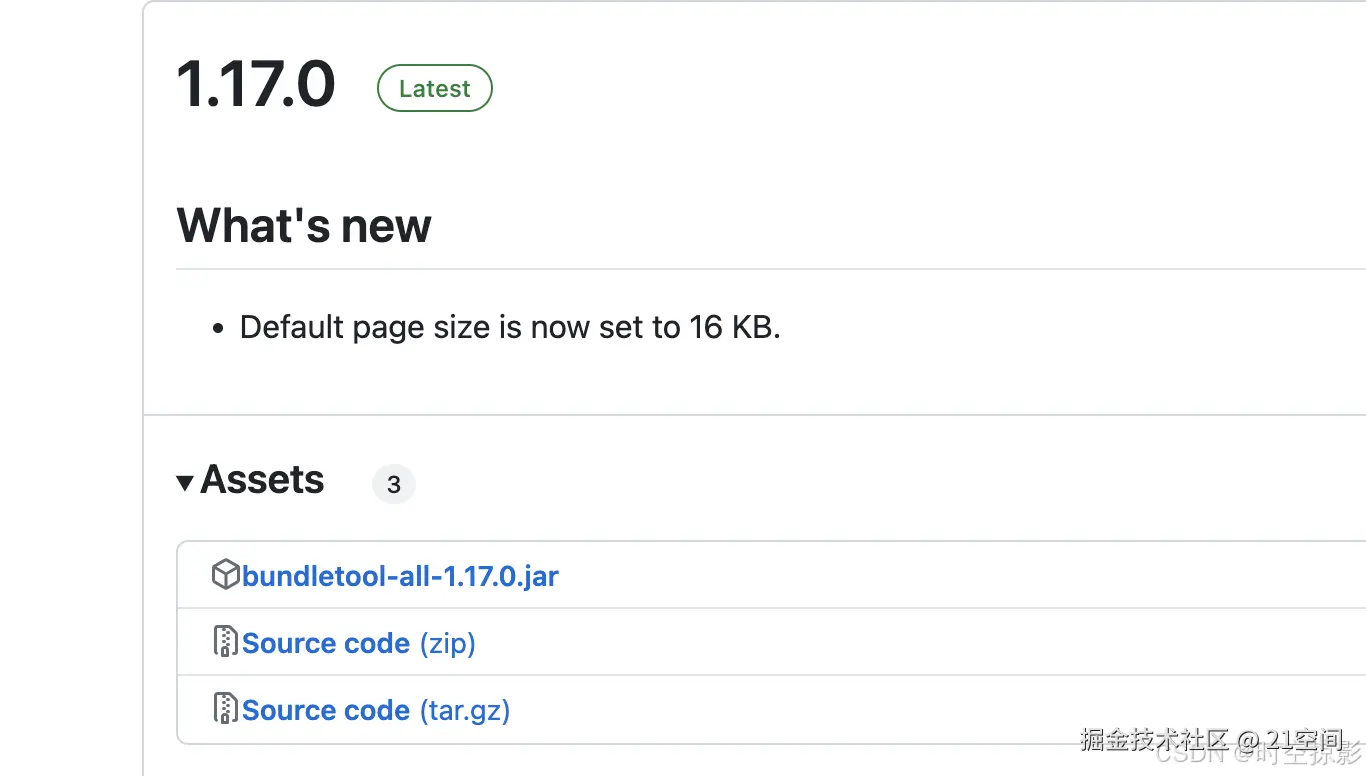Click the package cube icon beside bundletool jar
Viewport: 1366px width, 776px height.
226,575
